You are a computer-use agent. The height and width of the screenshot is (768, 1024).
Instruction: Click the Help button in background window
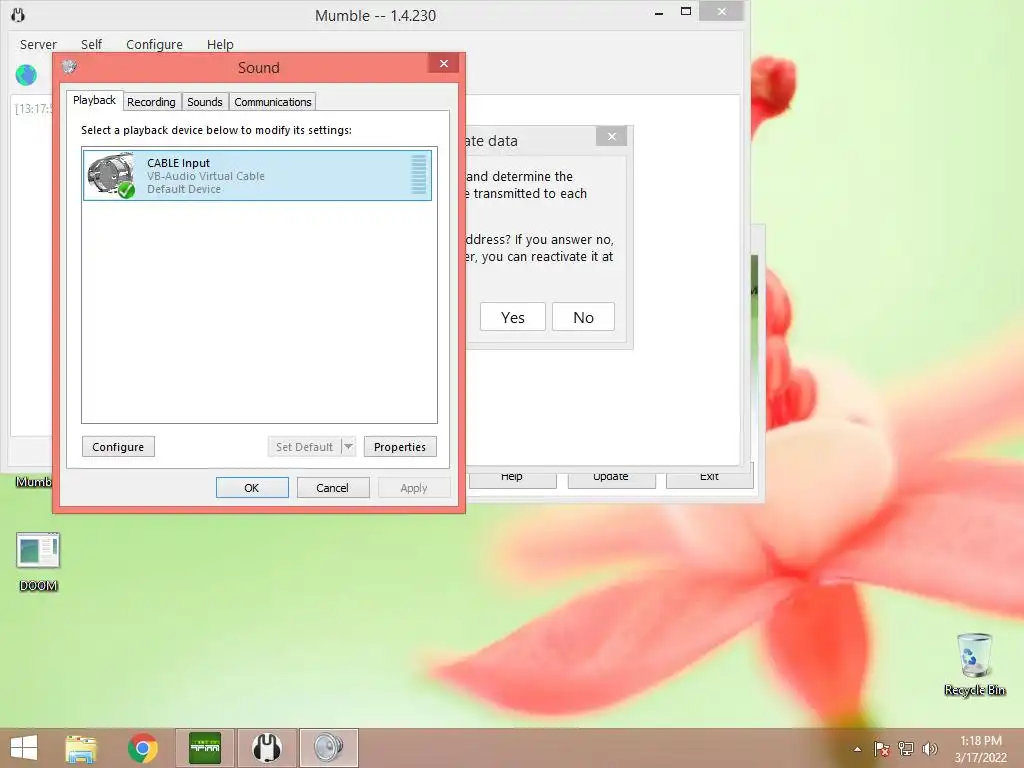pyautogui.click(x=512, y=477)
